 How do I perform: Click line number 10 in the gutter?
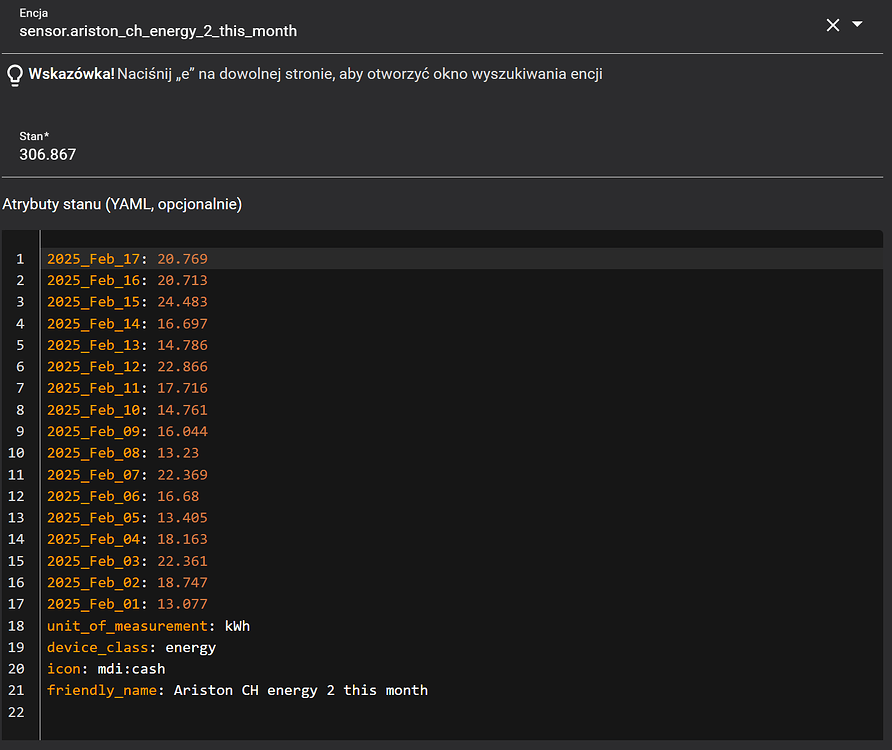coord(19,453)
